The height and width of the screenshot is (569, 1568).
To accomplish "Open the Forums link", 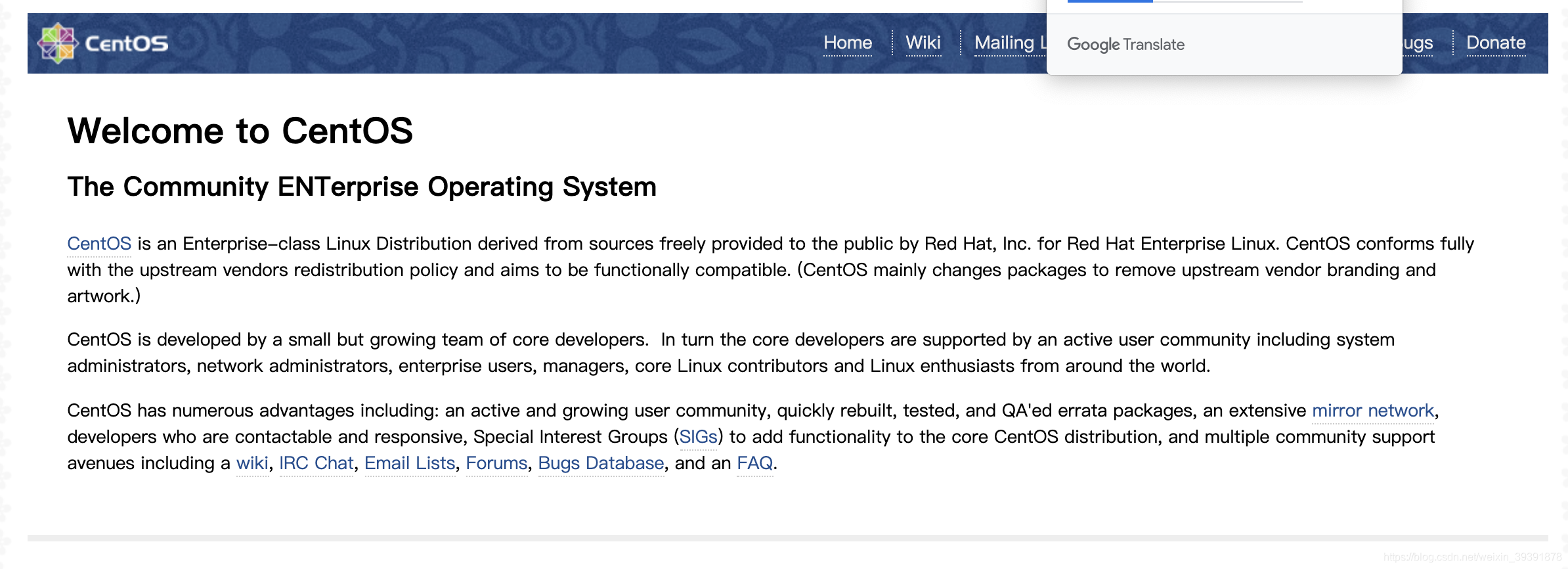I will point(496,463).
